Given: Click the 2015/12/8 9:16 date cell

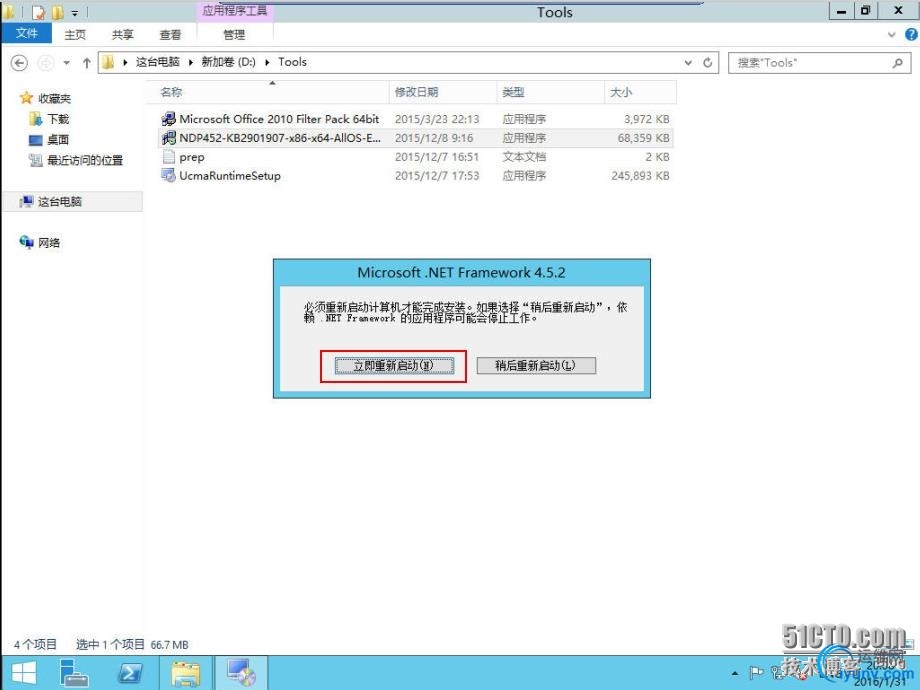Looking at the screenshot, I should [x=434, y=138].
